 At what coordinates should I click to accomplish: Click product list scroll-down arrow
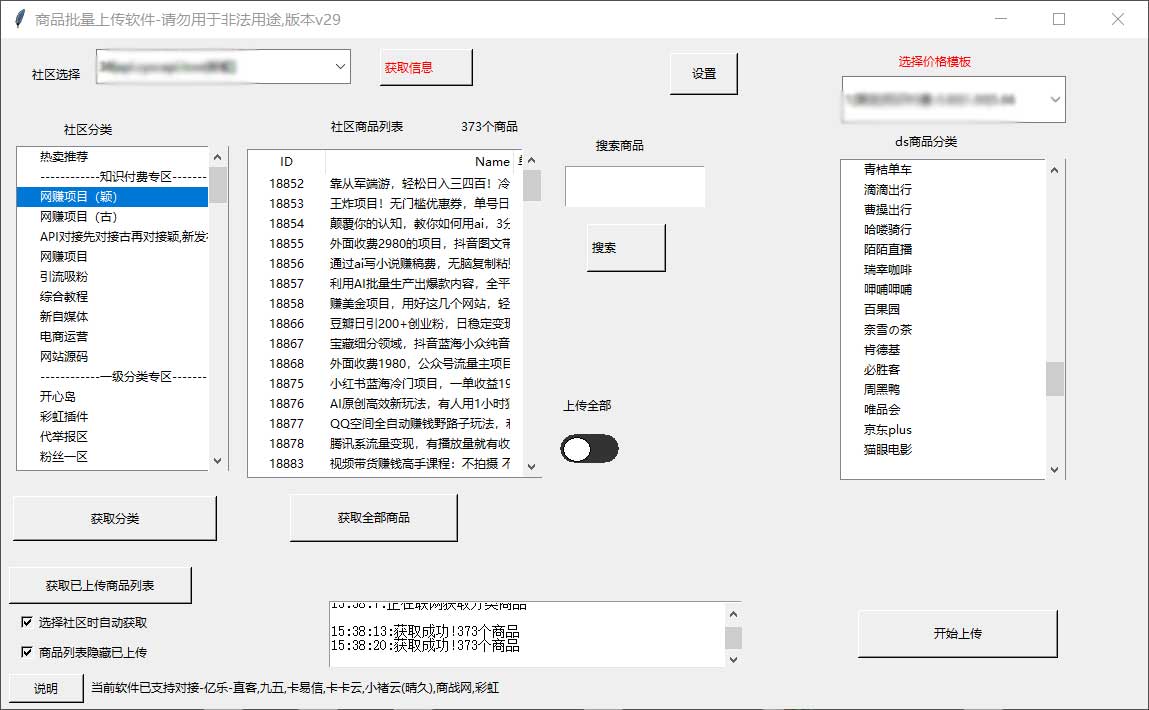pyautogui.click(x=532, y=467)
